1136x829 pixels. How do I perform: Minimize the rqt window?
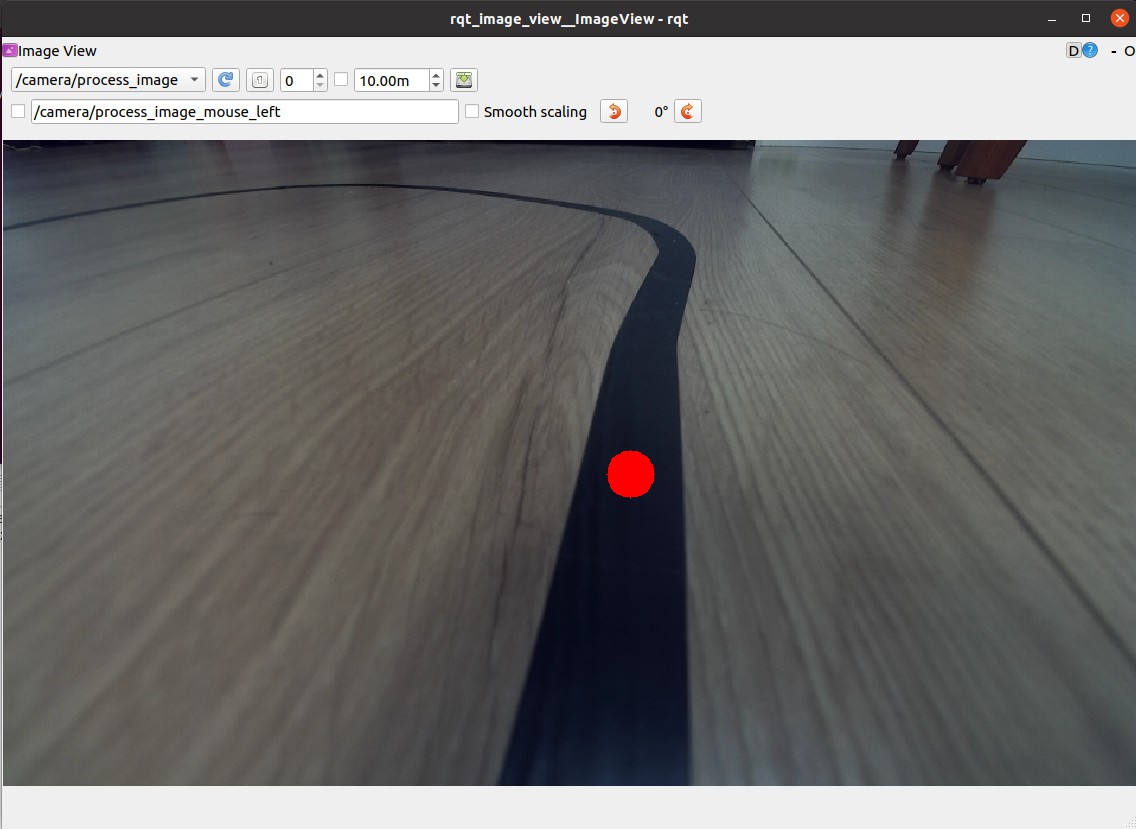pyautogui.click(x=1052, y=19)
